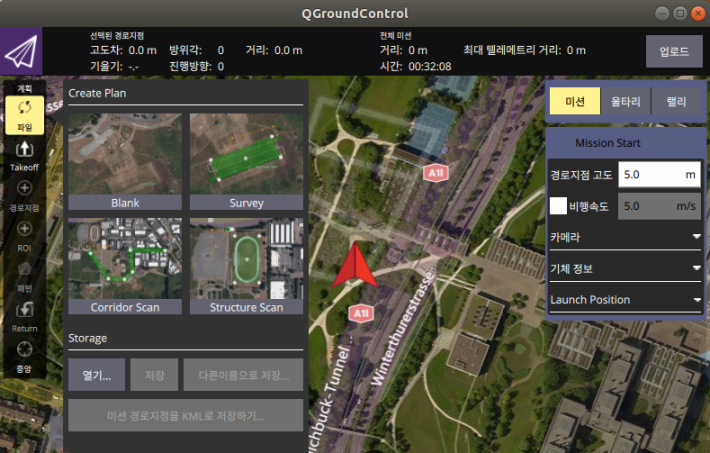
Task: Choose the Blank plan thumbnail
Action: pos(125,161)
